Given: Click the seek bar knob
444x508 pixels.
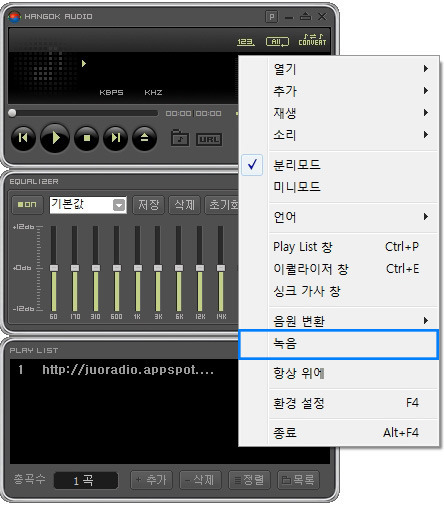Looking at the screenshot, I should pyautogui.click(x=12, y=113).
